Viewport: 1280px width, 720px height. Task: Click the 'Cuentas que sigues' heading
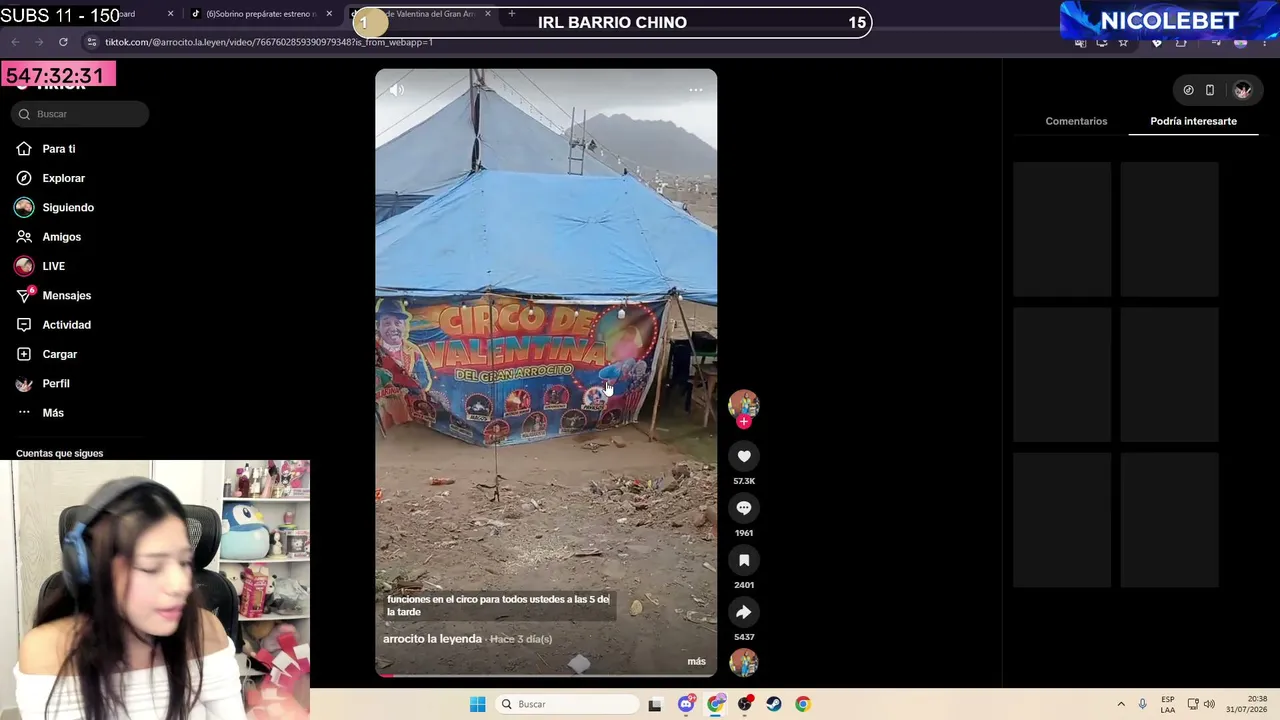click(x=59, y=453)
